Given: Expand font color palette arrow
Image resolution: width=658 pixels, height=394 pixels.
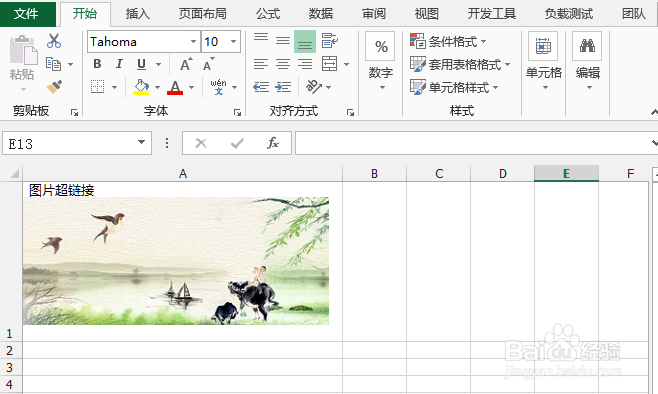Looking at the screenshot, I should point(191,87).
